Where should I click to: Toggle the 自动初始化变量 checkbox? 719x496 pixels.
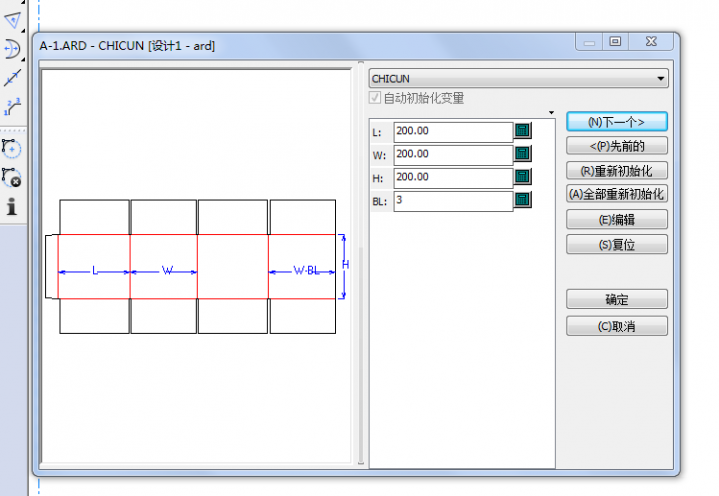tap(376, 98)
